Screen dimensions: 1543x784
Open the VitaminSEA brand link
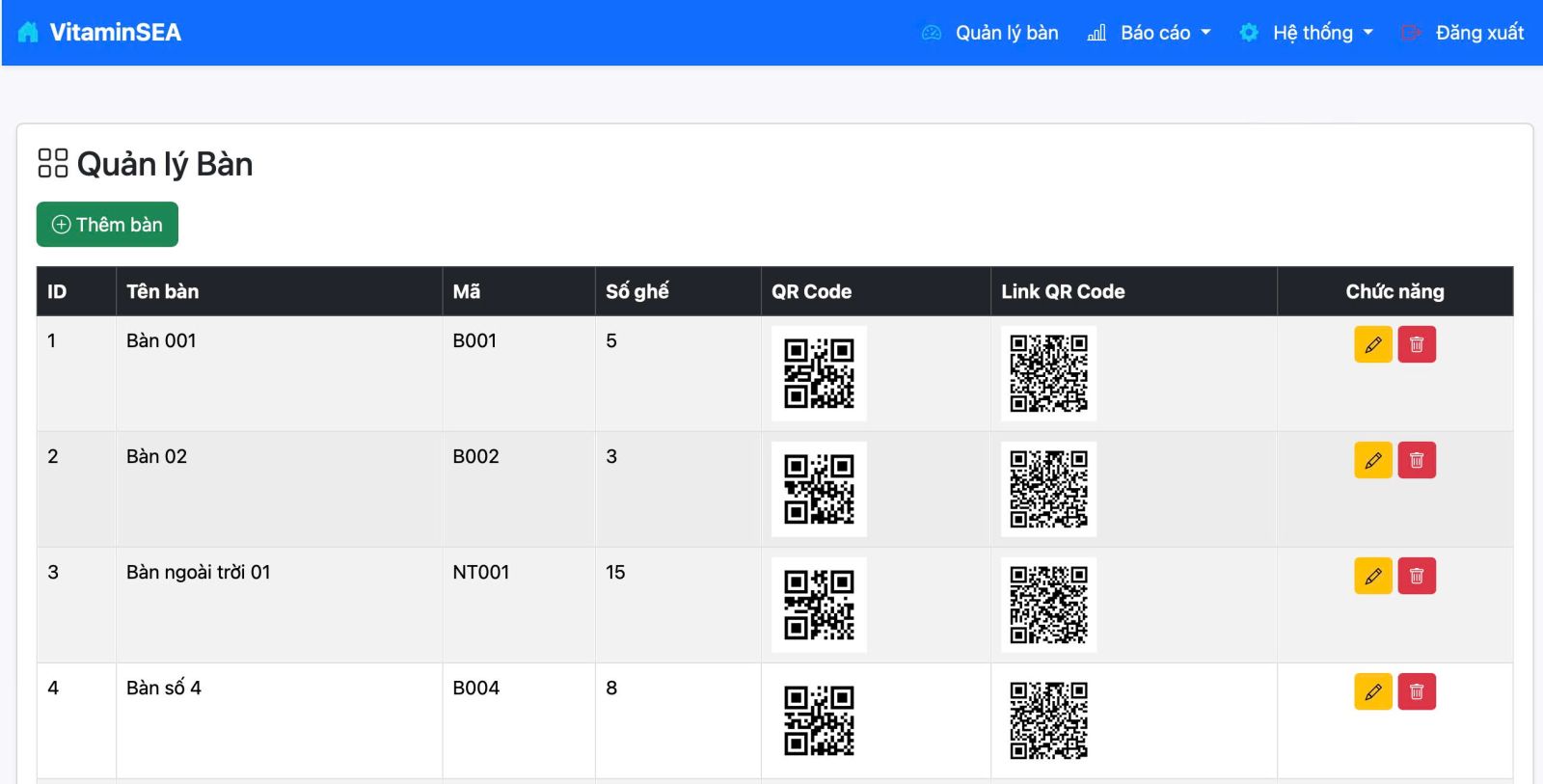115,33
